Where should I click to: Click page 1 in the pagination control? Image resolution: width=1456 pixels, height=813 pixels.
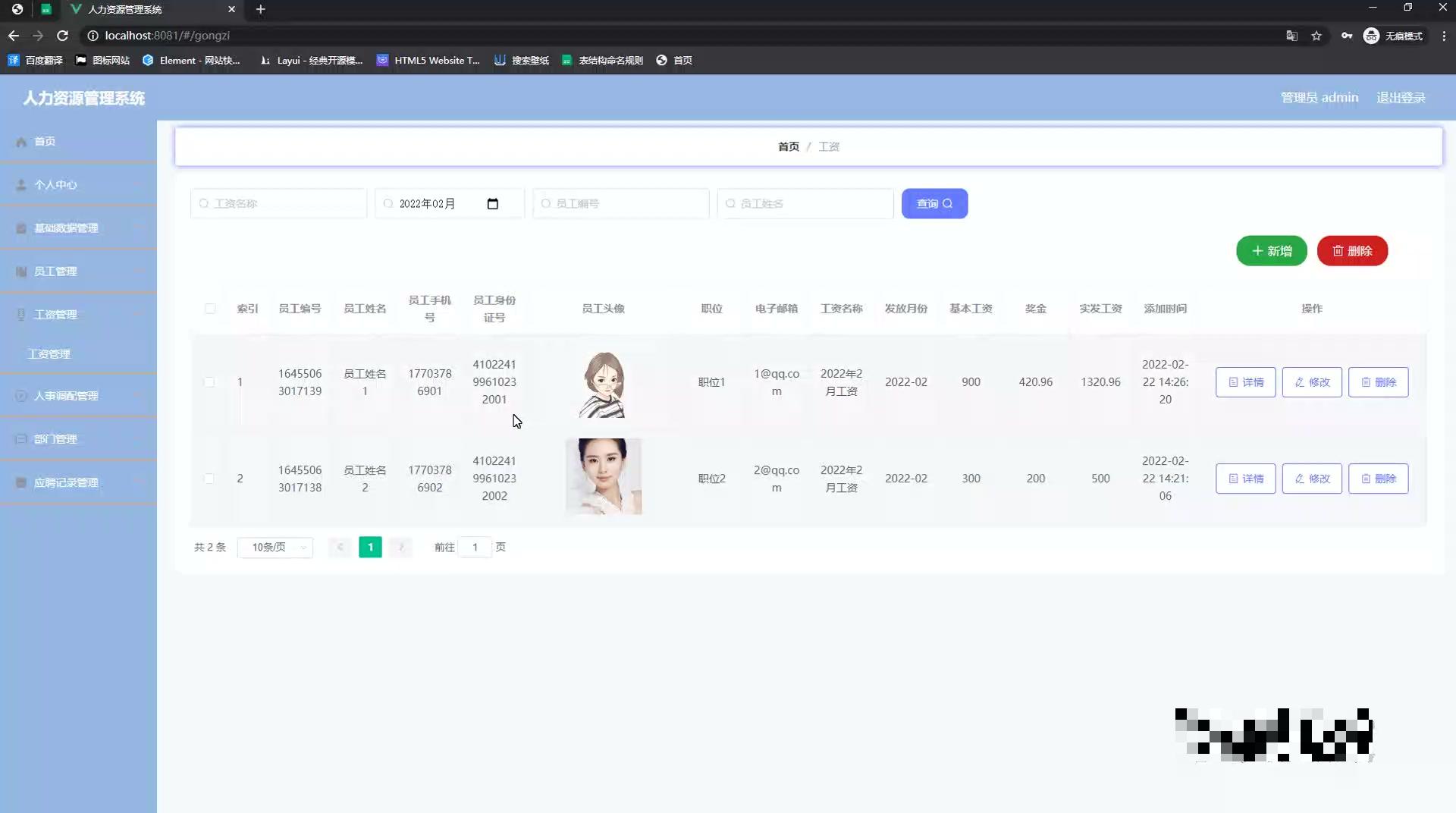point(370,547)
